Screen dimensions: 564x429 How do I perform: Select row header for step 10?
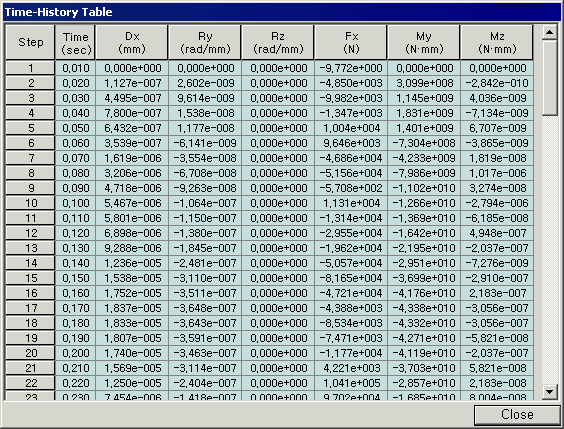[30, 203]
